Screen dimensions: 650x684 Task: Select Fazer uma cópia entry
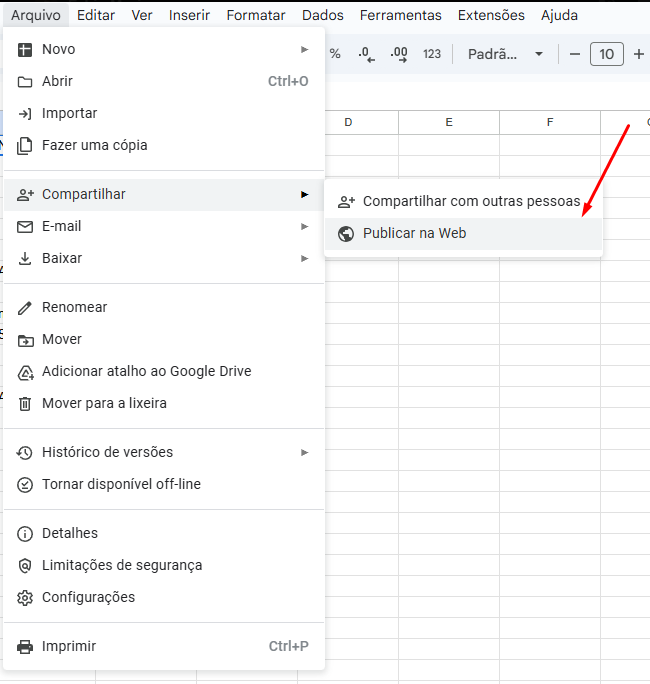[x=164, y=146]
